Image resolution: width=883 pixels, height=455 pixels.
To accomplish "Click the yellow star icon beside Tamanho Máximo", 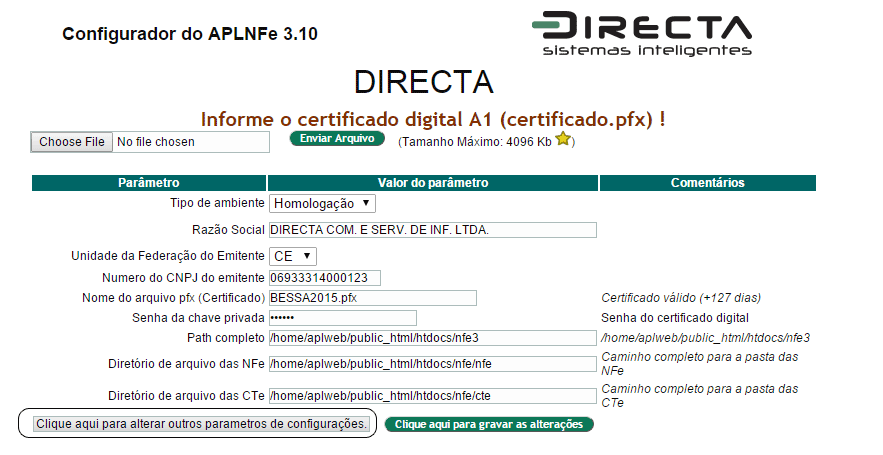I will tap(563, 139).
